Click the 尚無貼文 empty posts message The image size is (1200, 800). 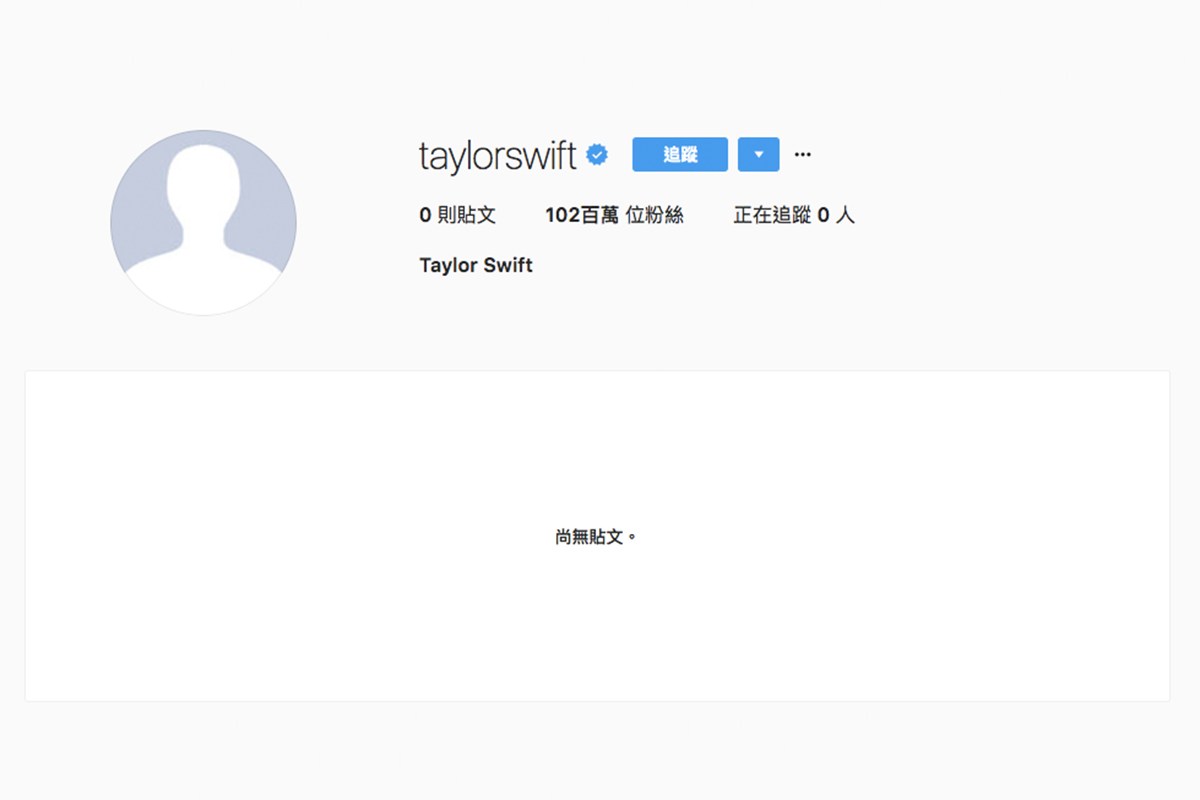click(x=596, y=537)
